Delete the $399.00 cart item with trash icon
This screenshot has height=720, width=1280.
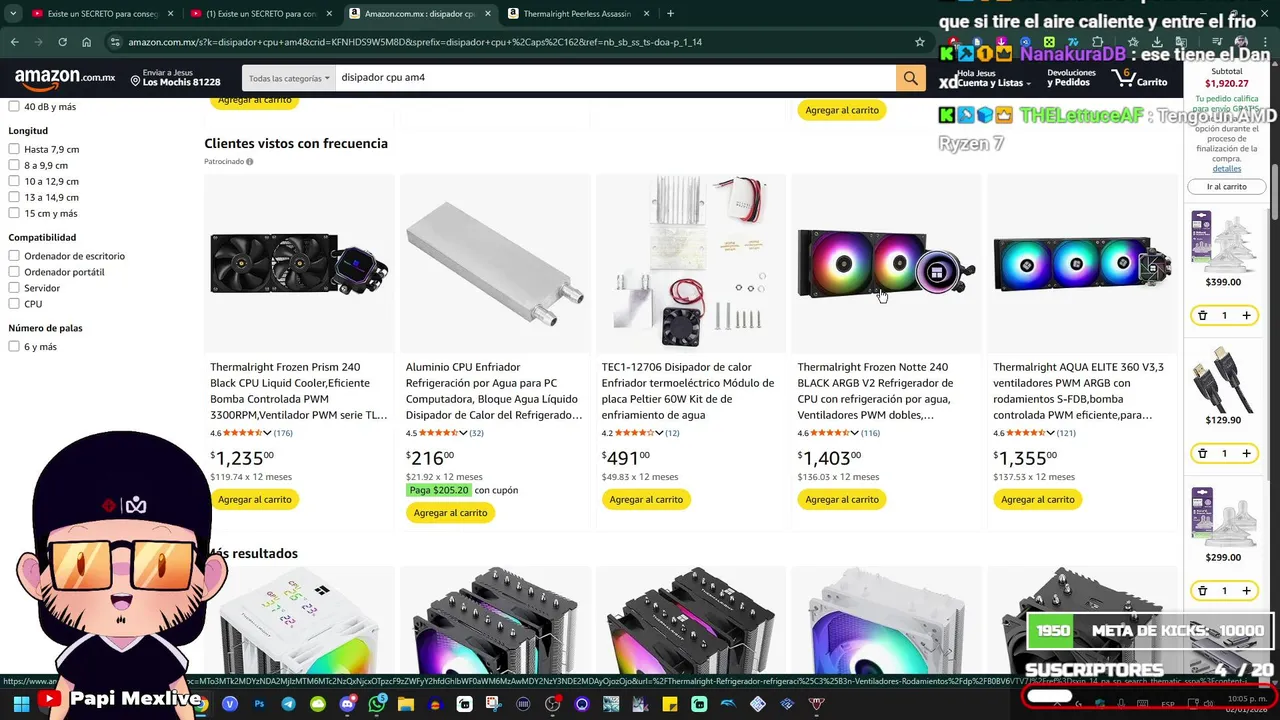1202,315
